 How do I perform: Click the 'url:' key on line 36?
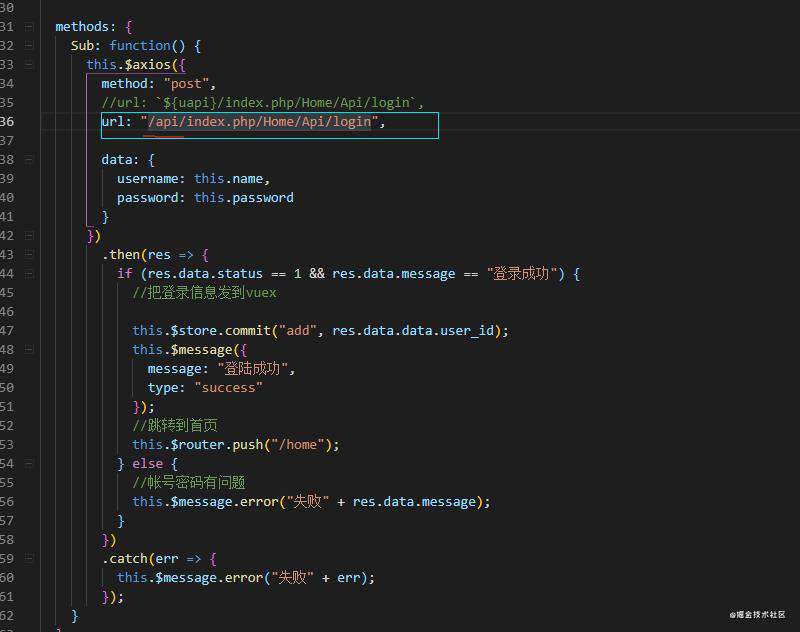(x=116, y=121)
